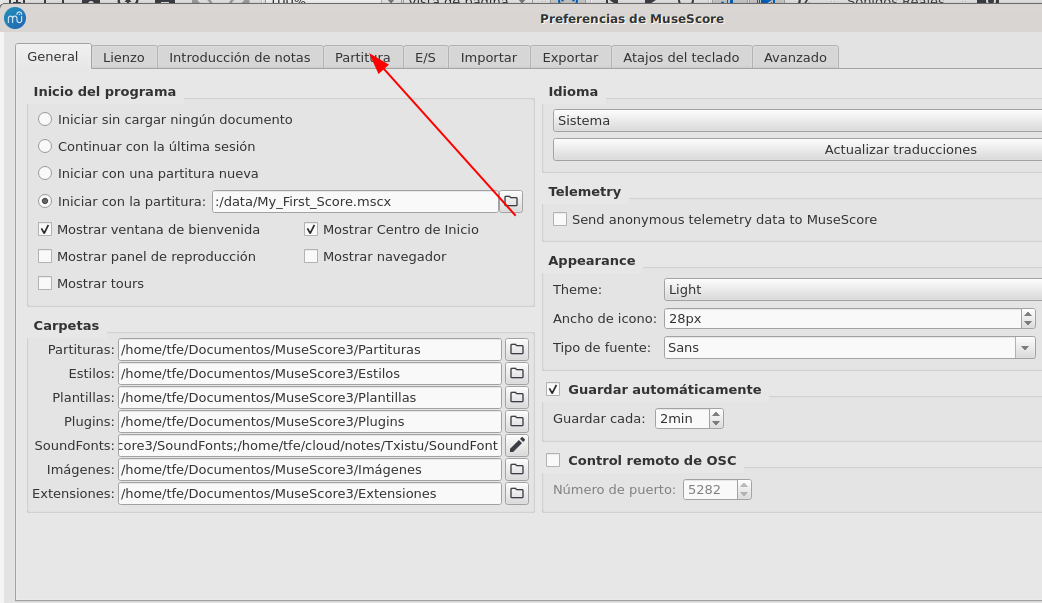1042x603 pixels.
Task: Open the Partitura tab
Action: tap(362, 57)
